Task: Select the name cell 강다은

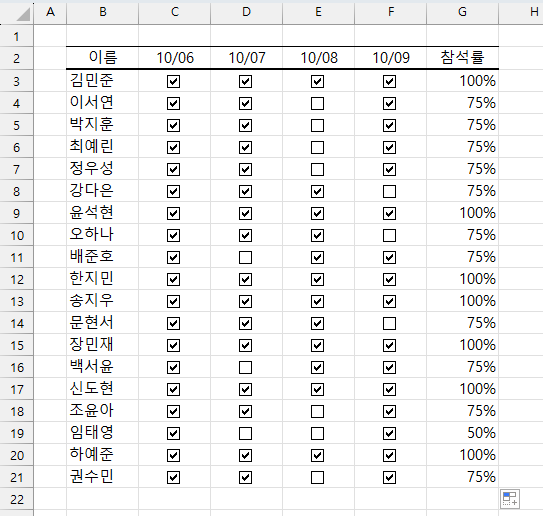Action: tap(103, 191)
